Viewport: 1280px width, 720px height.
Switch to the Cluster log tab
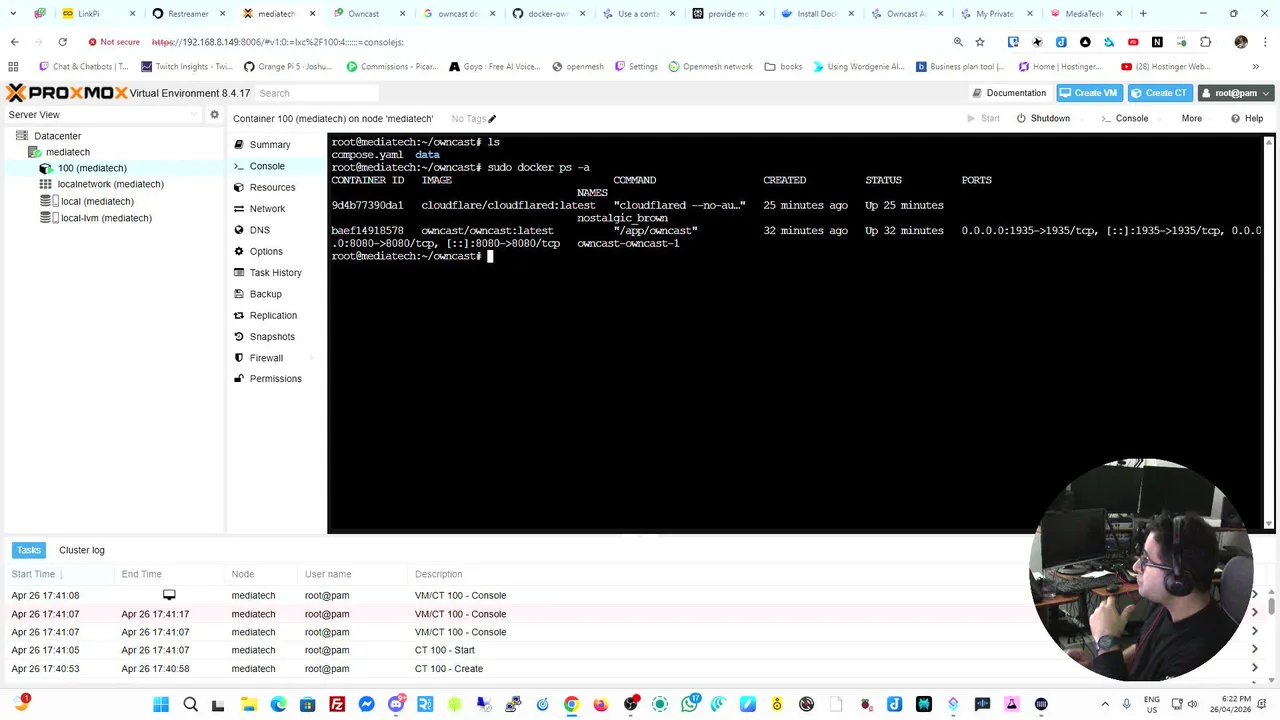coord(82,550)
